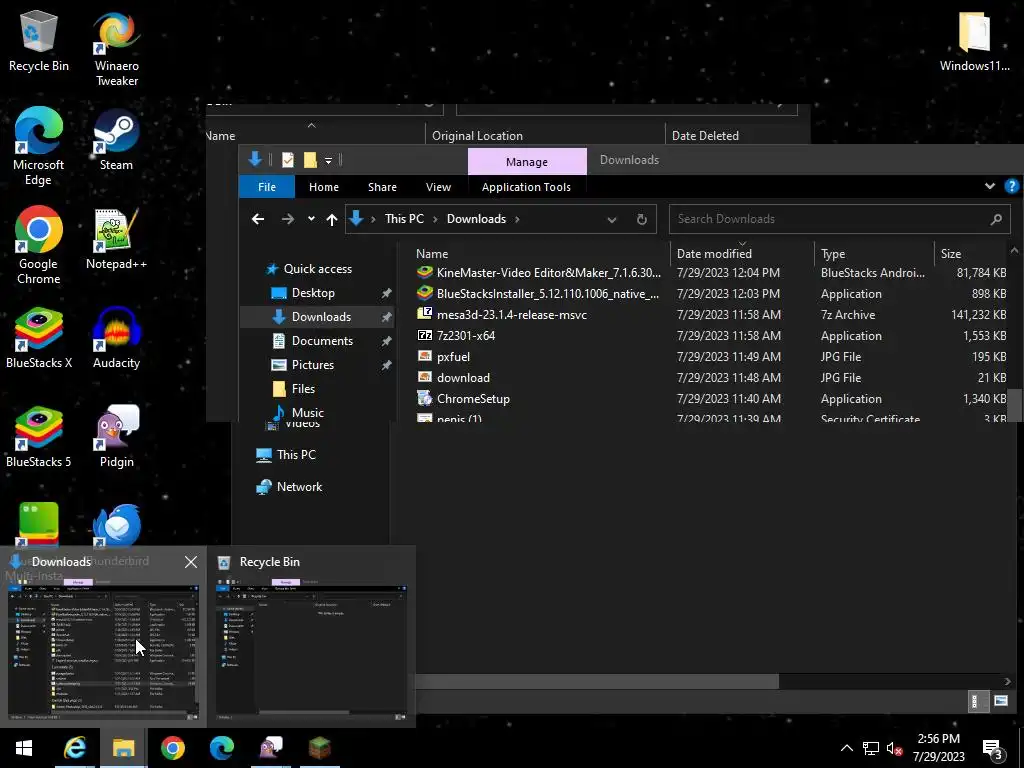Select Music in the navigation pane
The width and height of the screenshot is (1024, 768).
click(308, 412)
